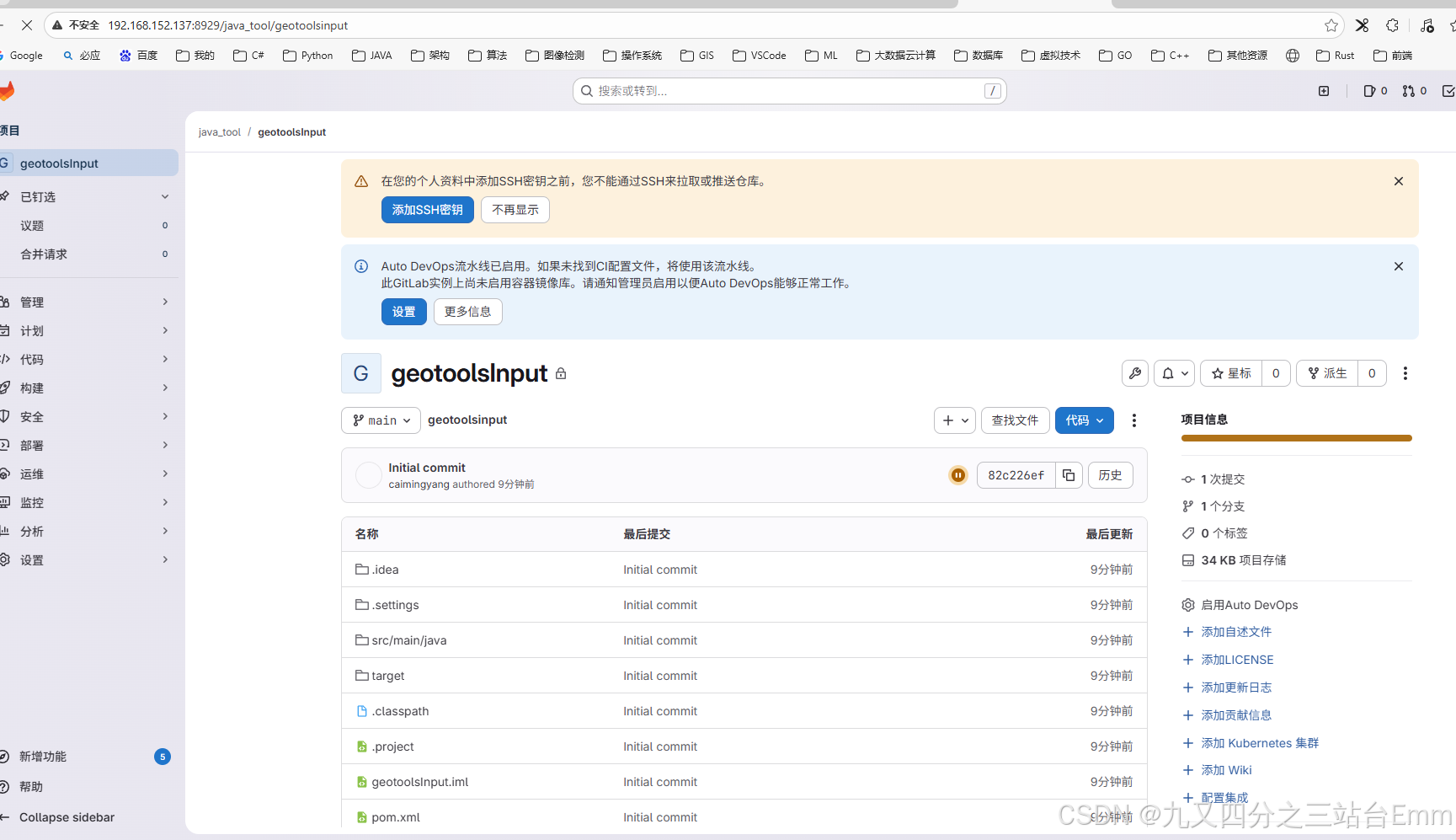The height and width of the screenshot is (840, 1456).
Task: Open the issues counter icon in top bar
Action: pos(1375,91)
